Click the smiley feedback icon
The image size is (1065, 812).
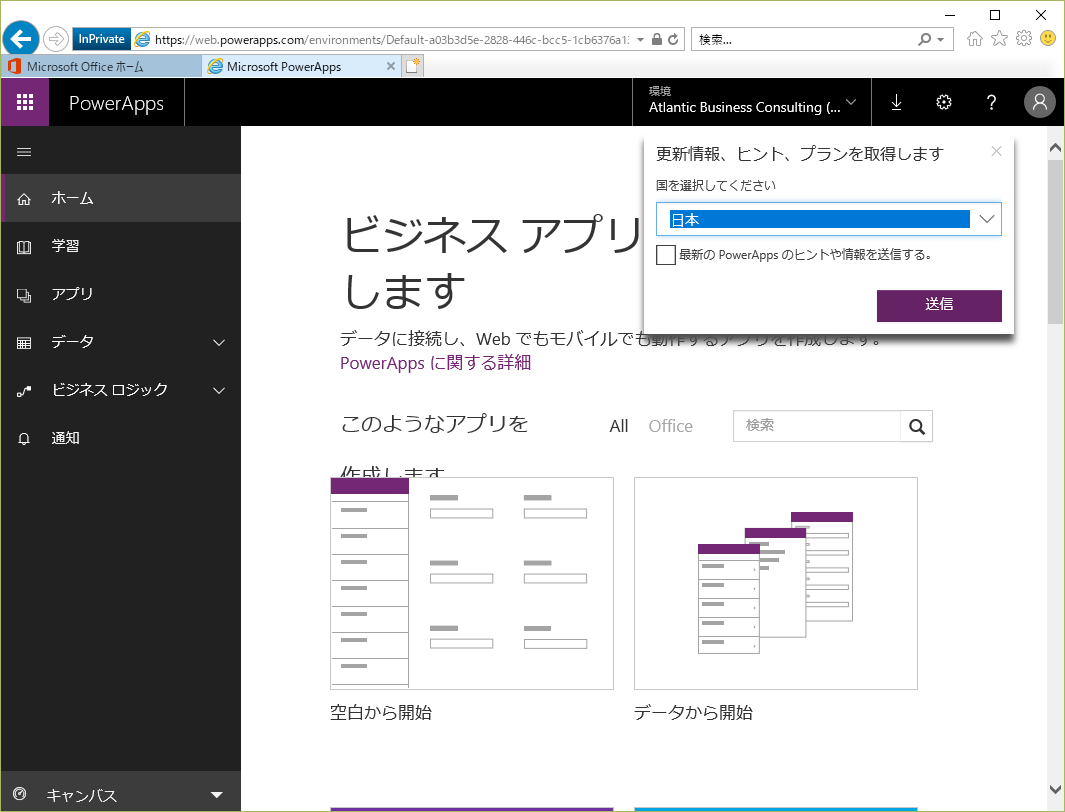(1048, 39)
